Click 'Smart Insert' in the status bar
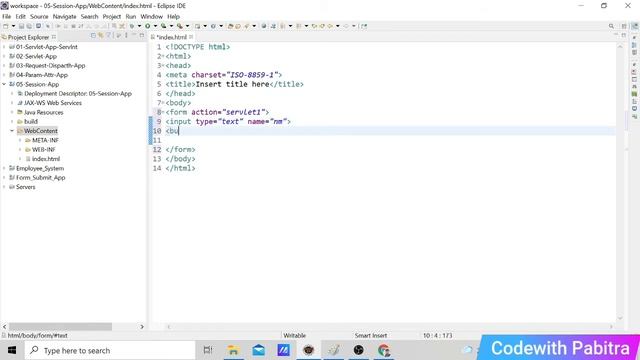Screen dimensions: 640x360 click(371, 336)
